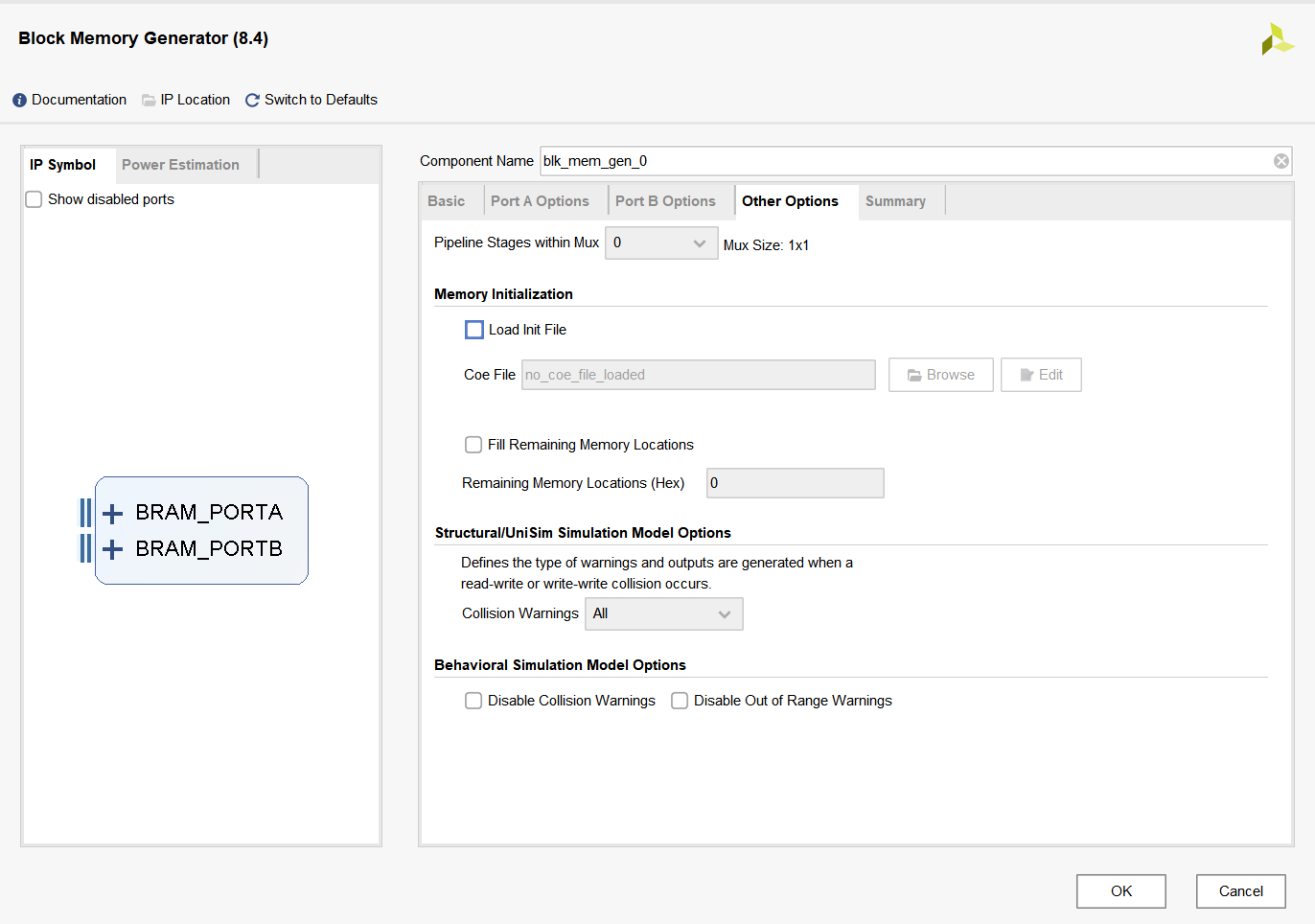Enable Disable Out of Range Warnings
Image resolution: width=1315 pixels, height=924 pixels.
pyautogui.click(x=680, y=701)
